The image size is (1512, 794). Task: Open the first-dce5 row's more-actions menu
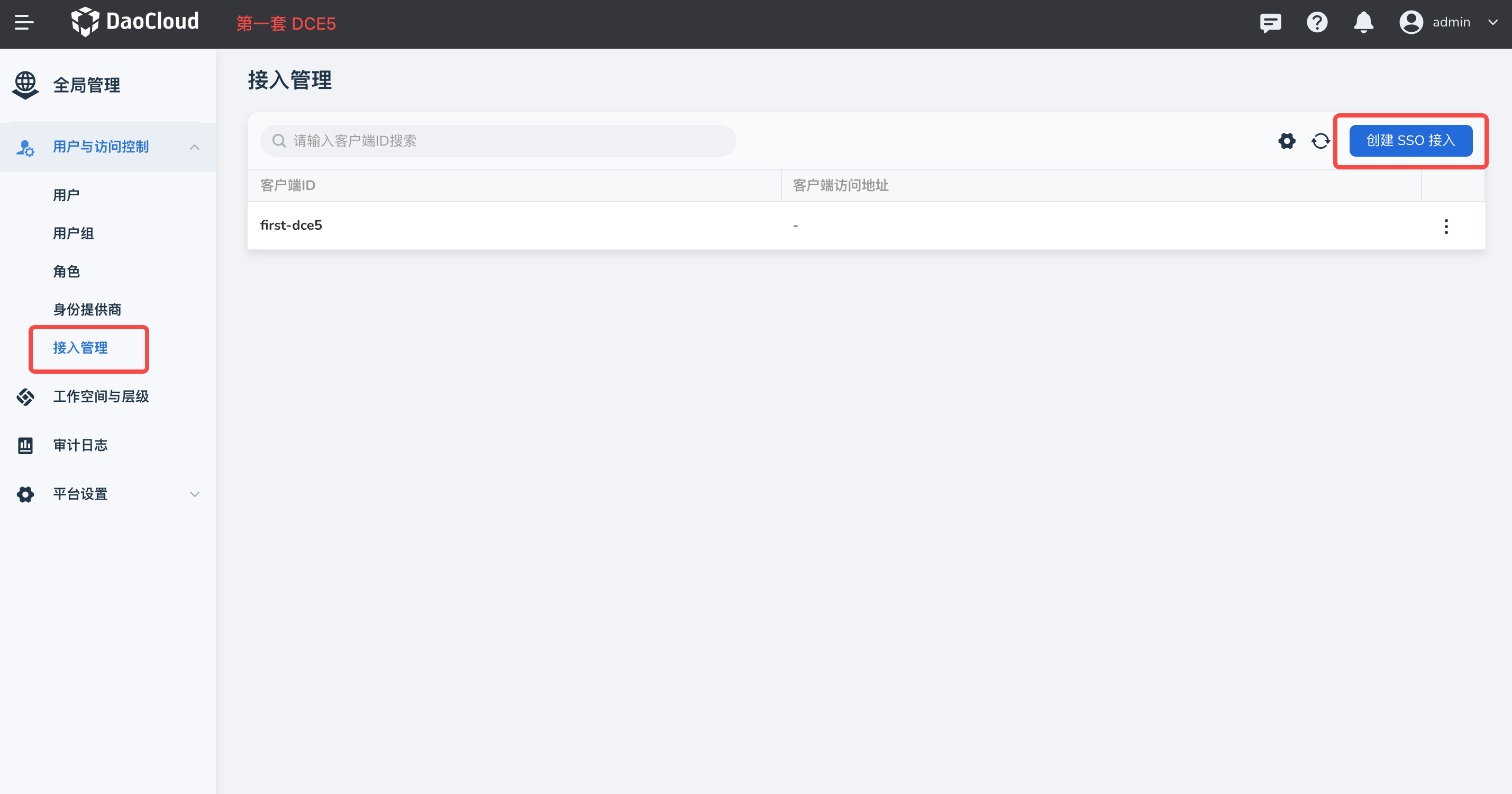[1446, 226]
